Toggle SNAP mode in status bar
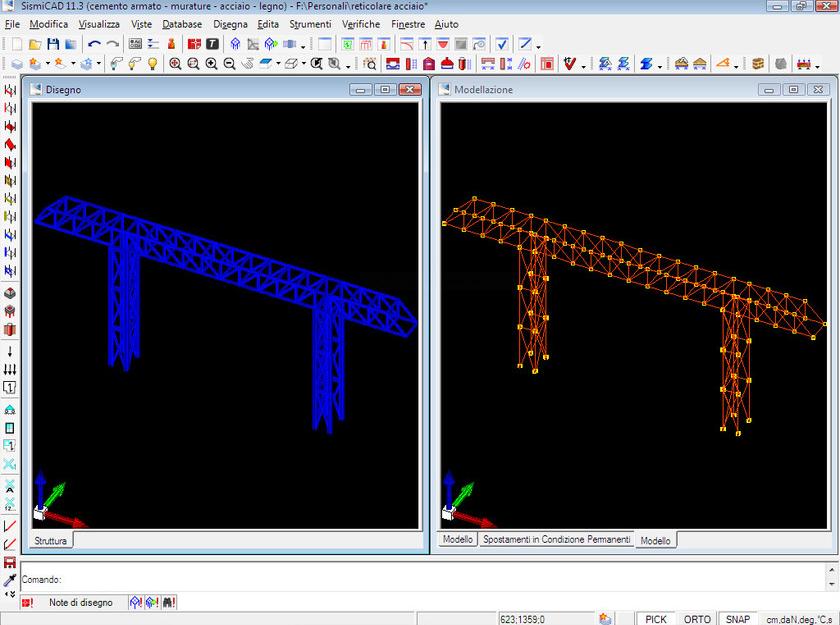 tap(738, 619)
